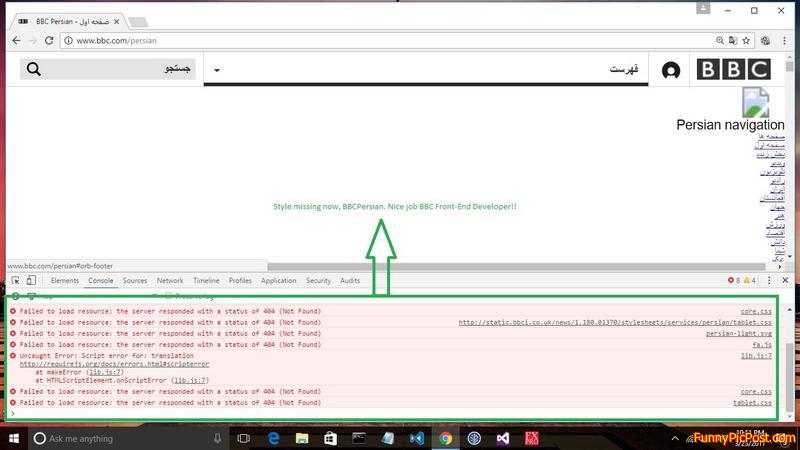
Task: Activate DevTools inspect element picker
Action: point(15,280)
